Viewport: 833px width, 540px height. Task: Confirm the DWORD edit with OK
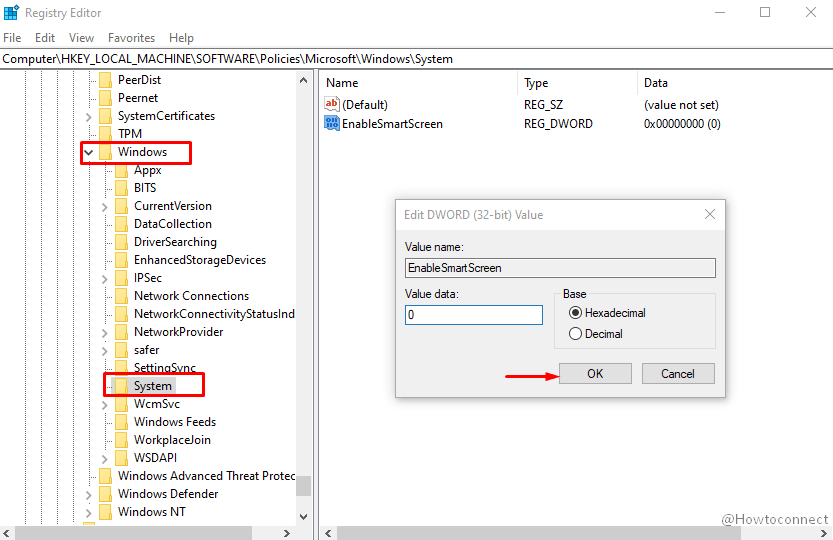[x=595, y=374]
